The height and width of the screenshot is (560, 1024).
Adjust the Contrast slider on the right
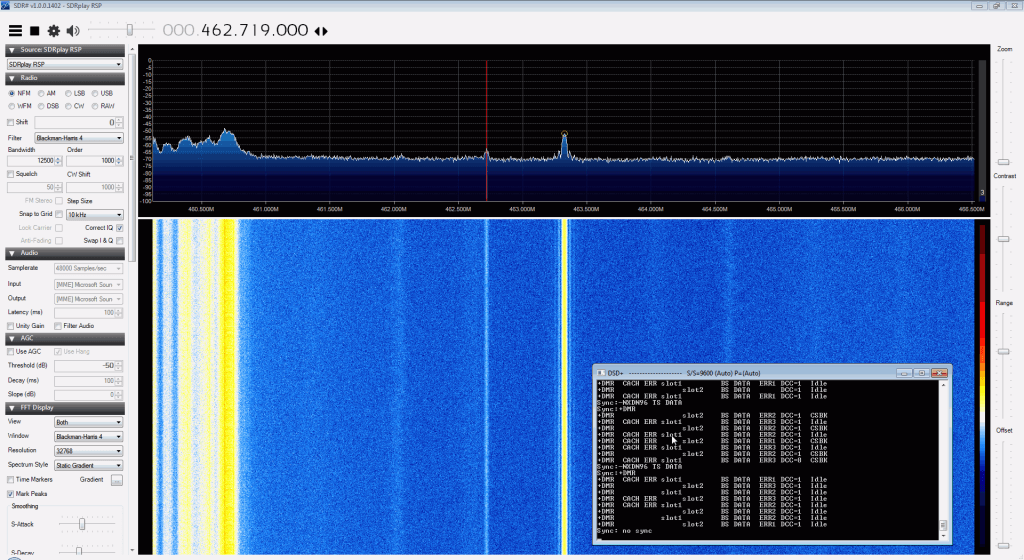click(1004, 239)
